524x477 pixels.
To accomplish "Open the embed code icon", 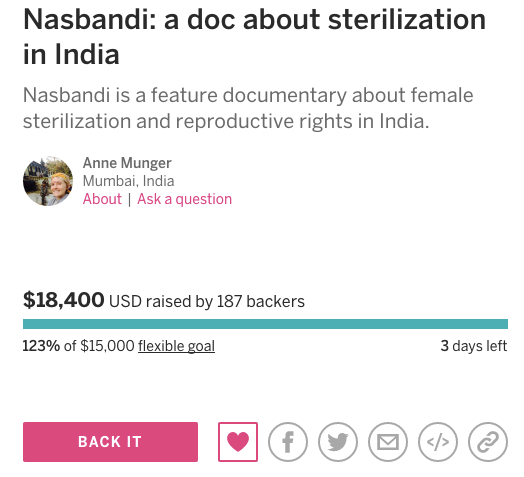I will pyautogui.click(x=438, y=442).
